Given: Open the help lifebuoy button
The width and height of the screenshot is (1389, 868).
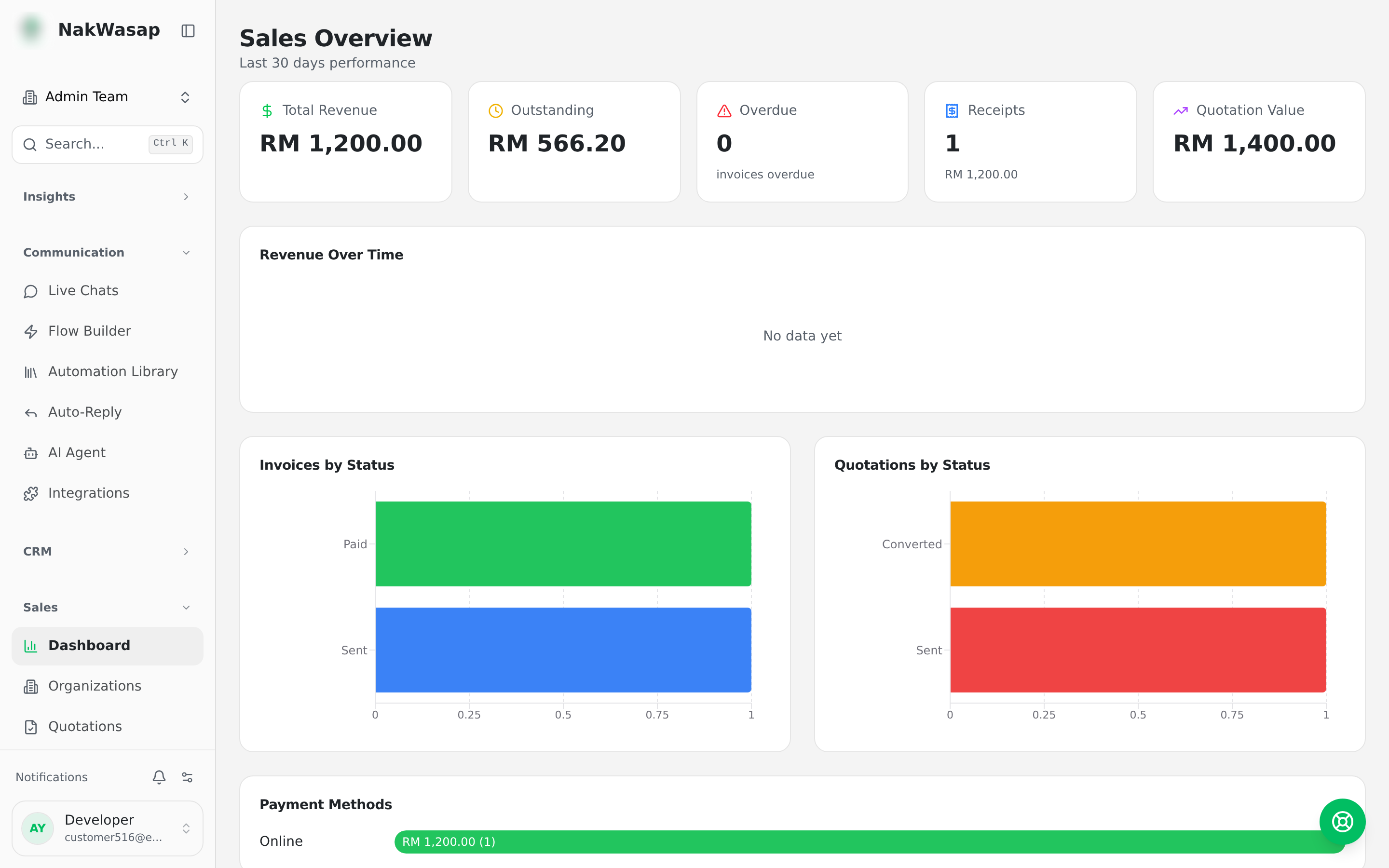Looking at the screenshot, I should pos(1343,822).
